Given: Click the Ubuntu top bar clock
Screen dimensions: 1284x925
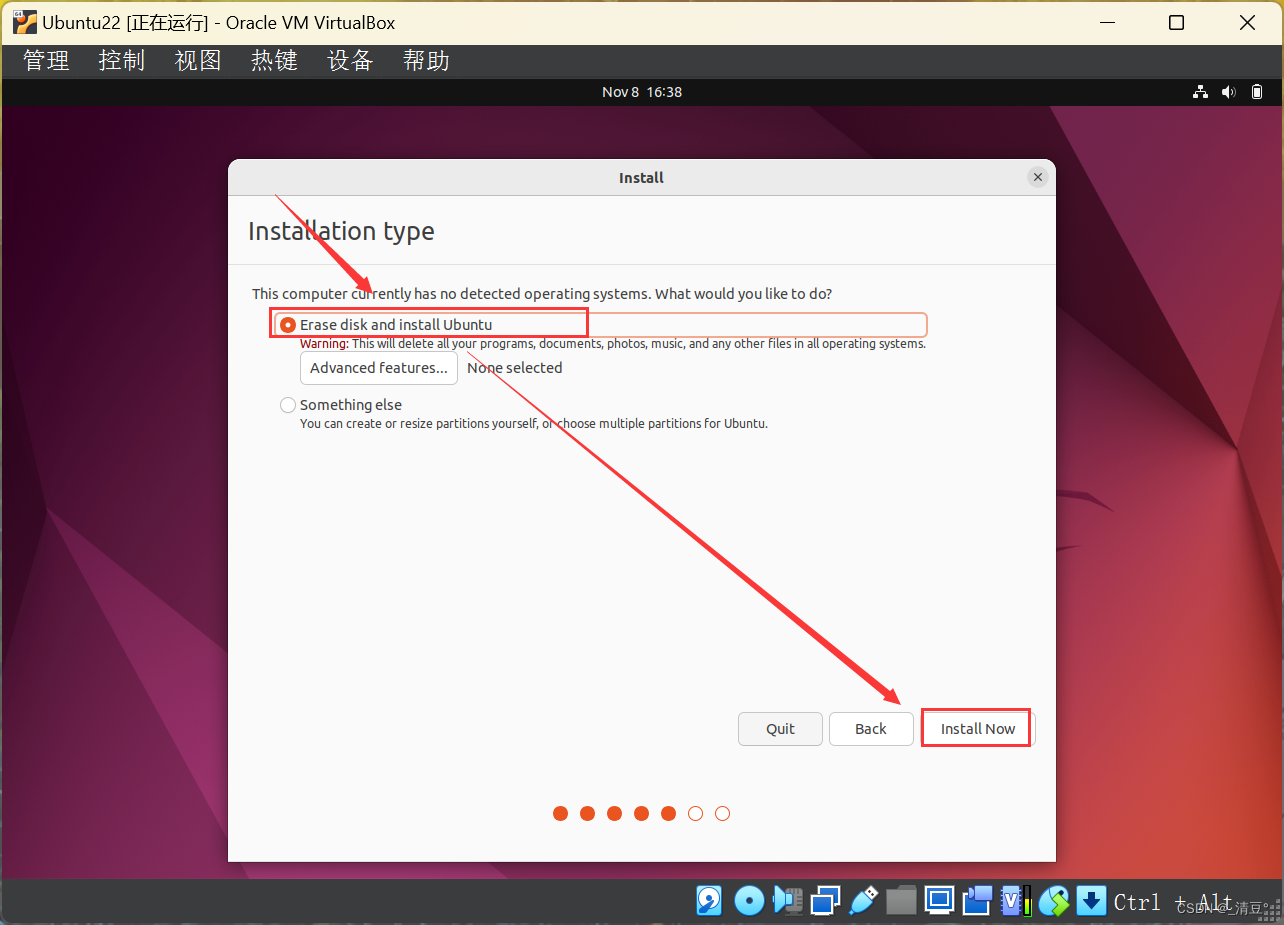Looking at the screenshot, I should point(642,92).
